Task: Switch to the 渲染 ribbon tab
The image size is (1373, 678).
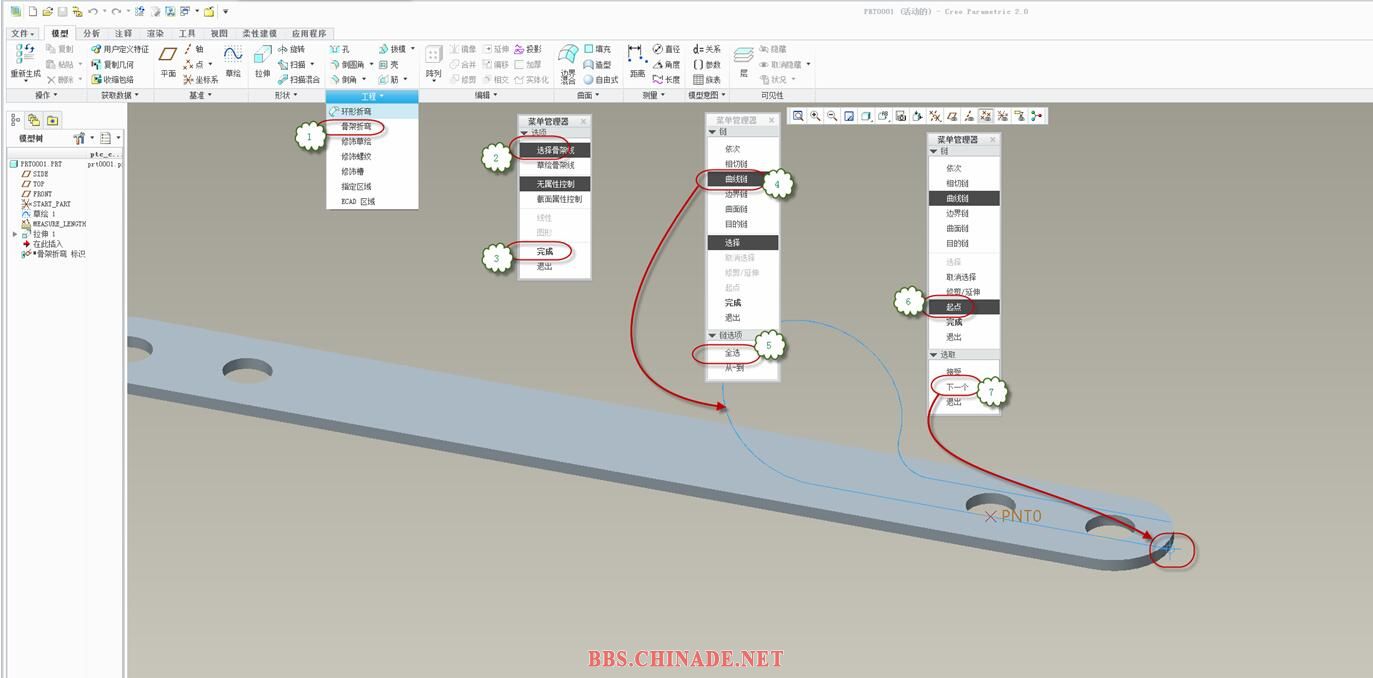Action: [x=155, y=33]
